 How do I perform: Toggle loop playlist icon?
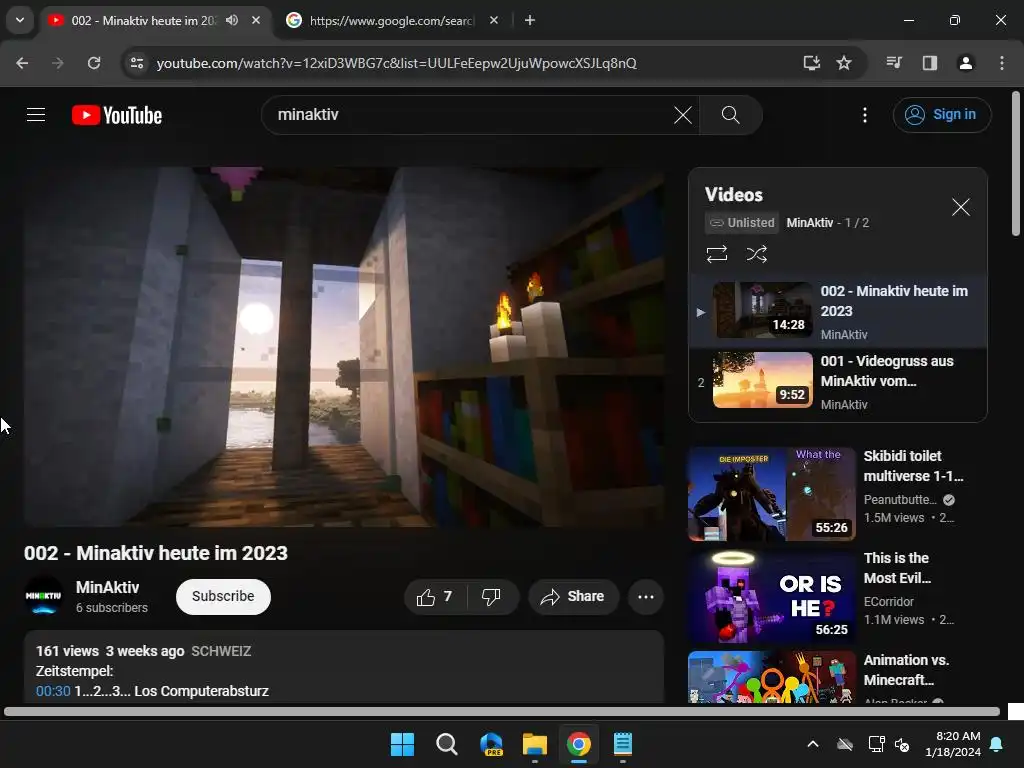716,253
